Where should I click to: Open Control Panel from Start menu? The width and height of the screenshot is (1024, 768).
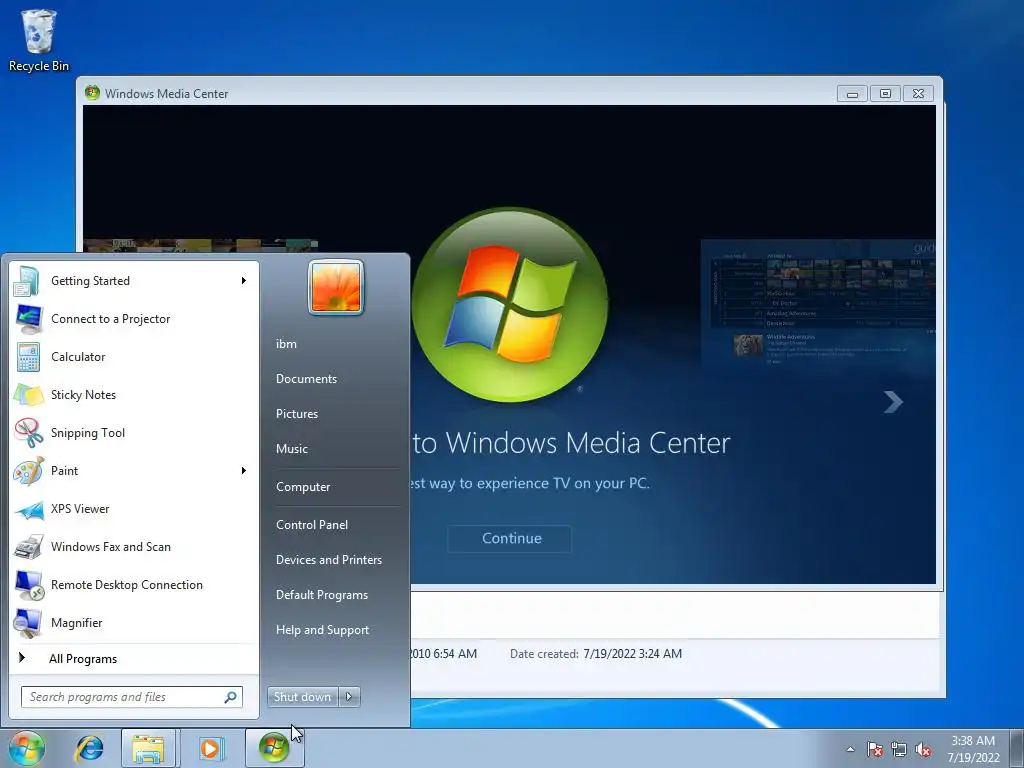312,525
